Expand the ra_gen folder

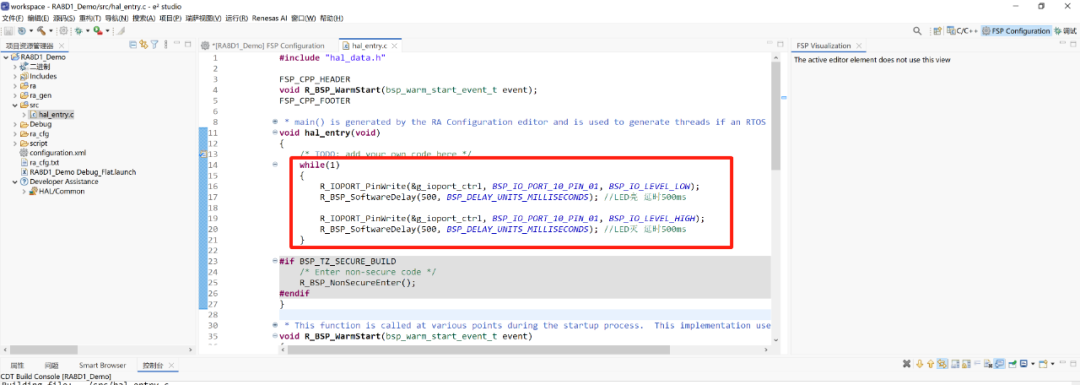click(15, 96)
